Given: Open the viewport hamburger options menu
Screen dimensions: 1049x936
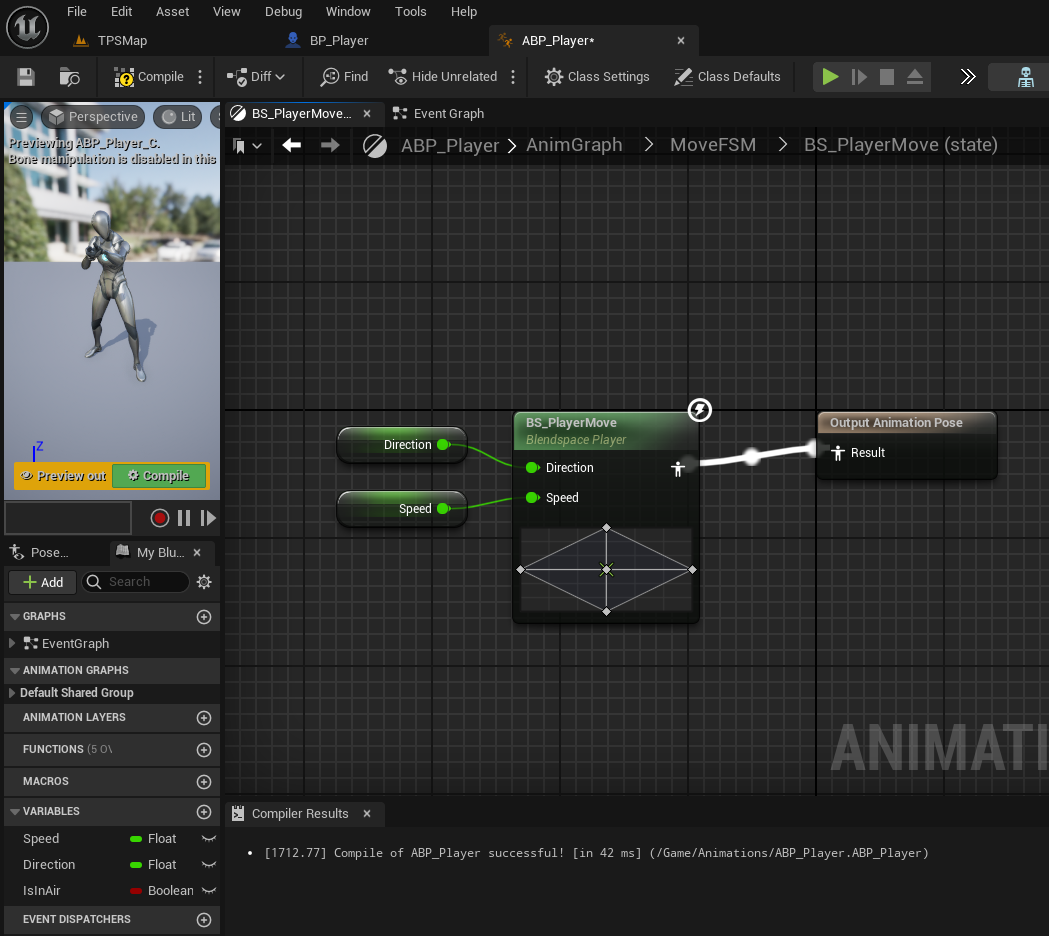Looking at the screenshot, I should [21, 117].
